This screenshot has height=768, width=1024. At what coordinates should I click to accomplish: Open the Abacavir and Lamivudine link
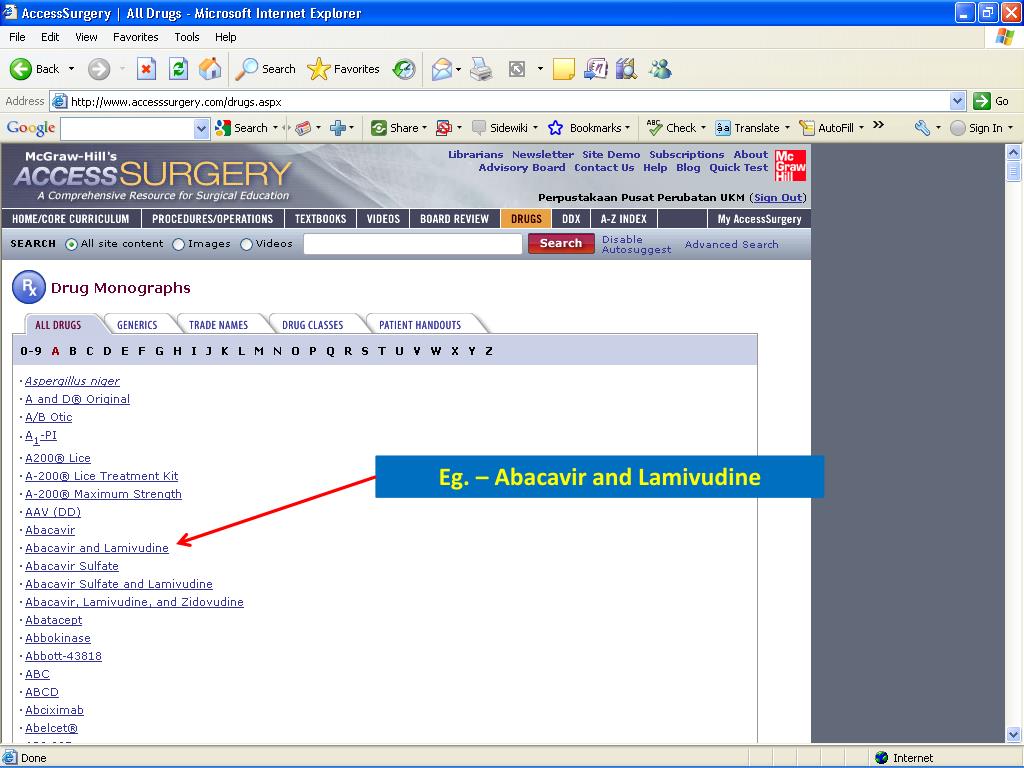[97, 548]
